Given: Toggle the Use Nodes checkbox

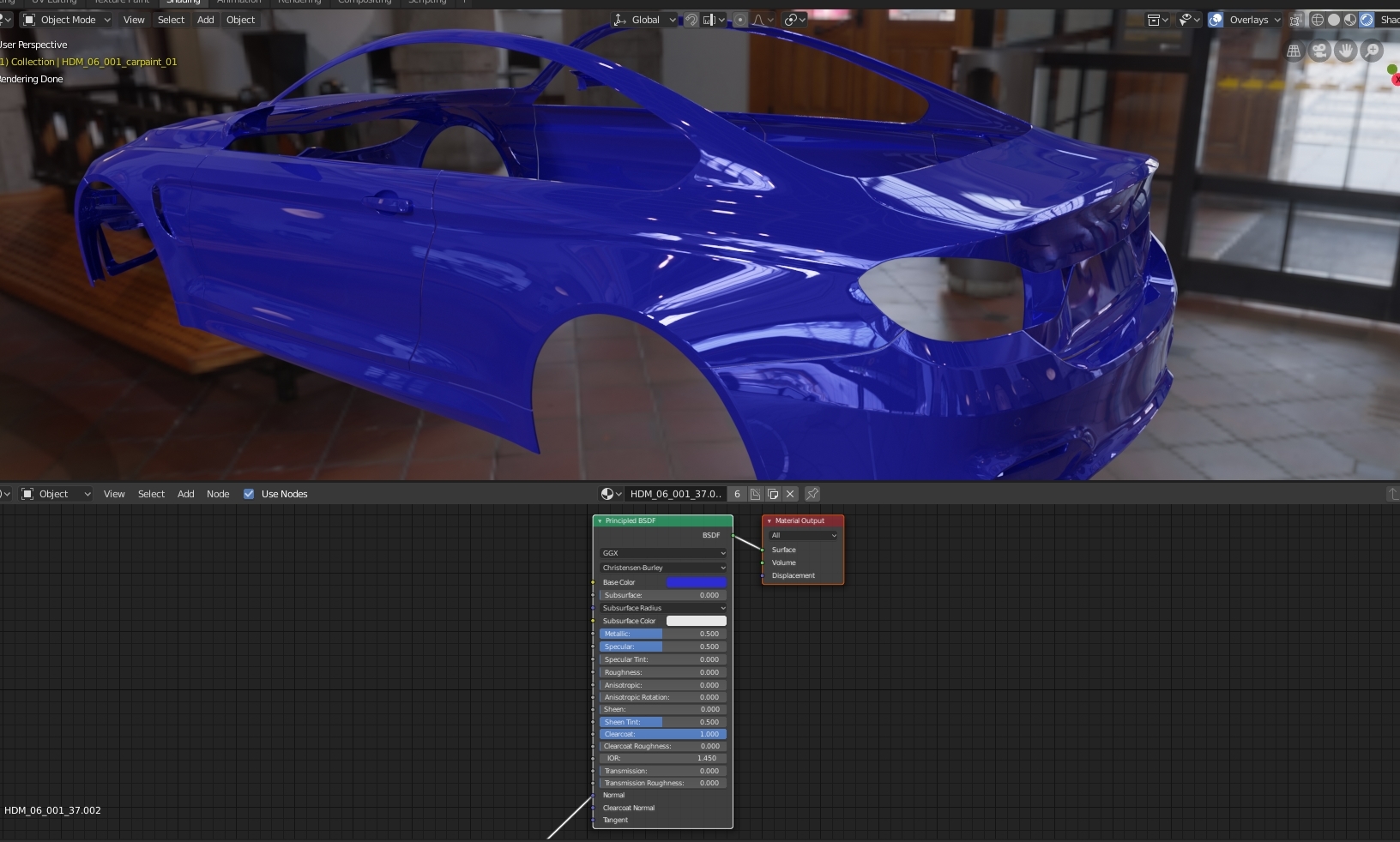Looking at the screenshot, I should [249, 494].
